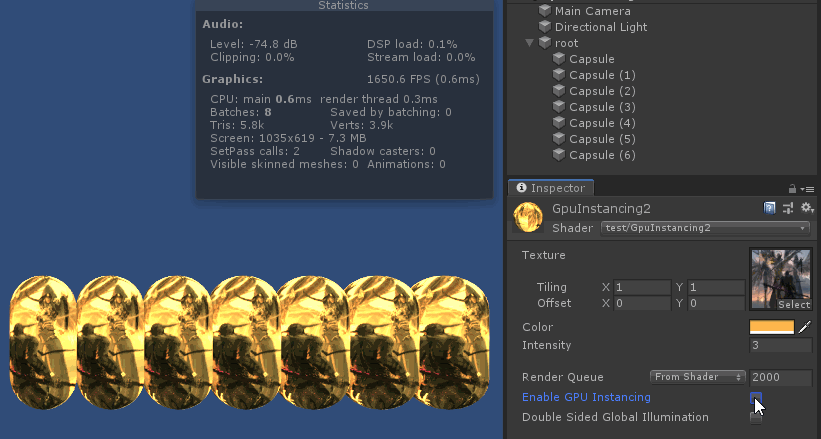Select Main Camera in the hierarchy

pyautogui.click(x=592, y=11)
